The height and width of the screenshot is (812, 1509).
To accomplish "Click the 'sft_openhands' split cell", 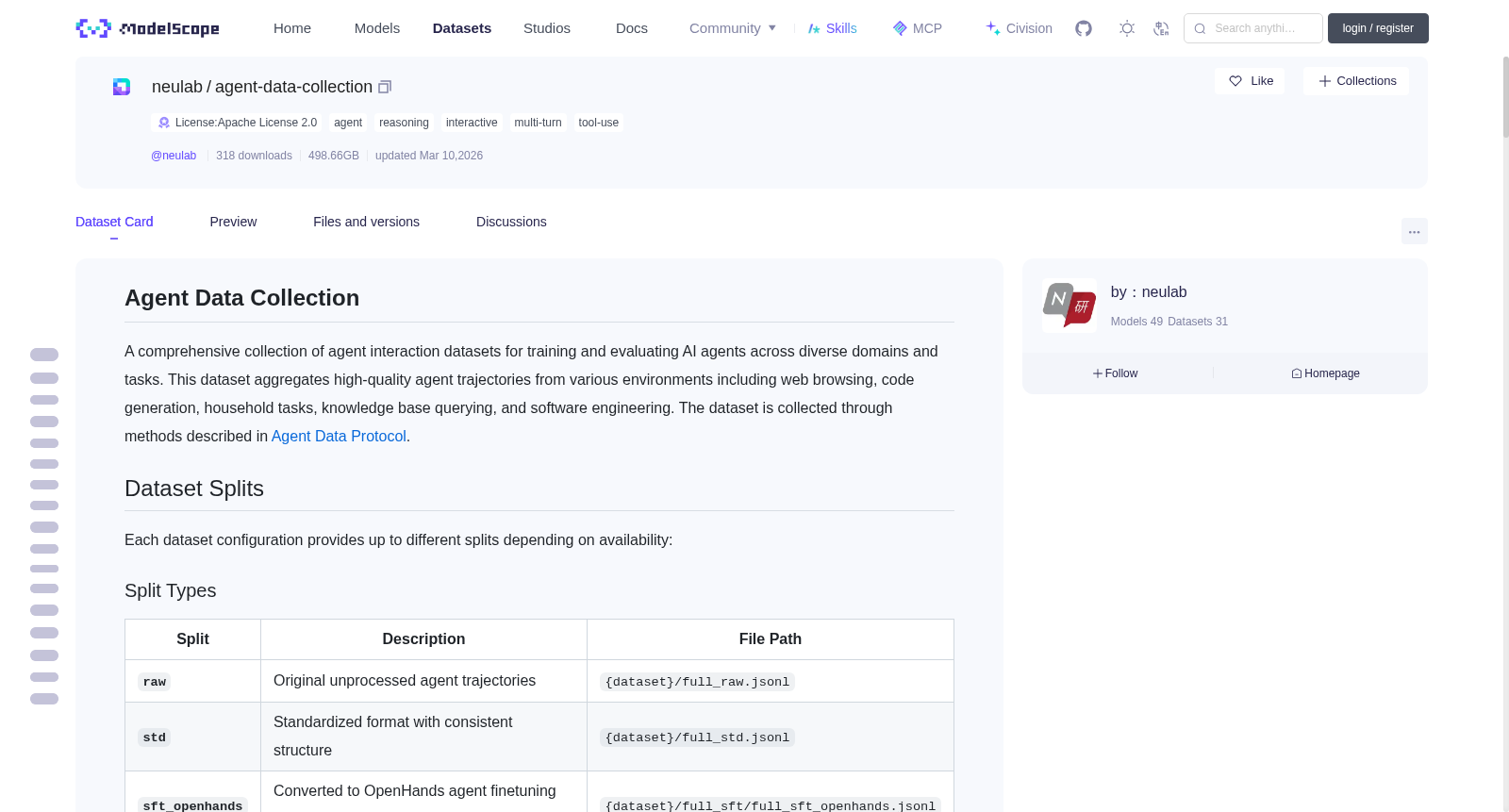I will coord(192,805).
